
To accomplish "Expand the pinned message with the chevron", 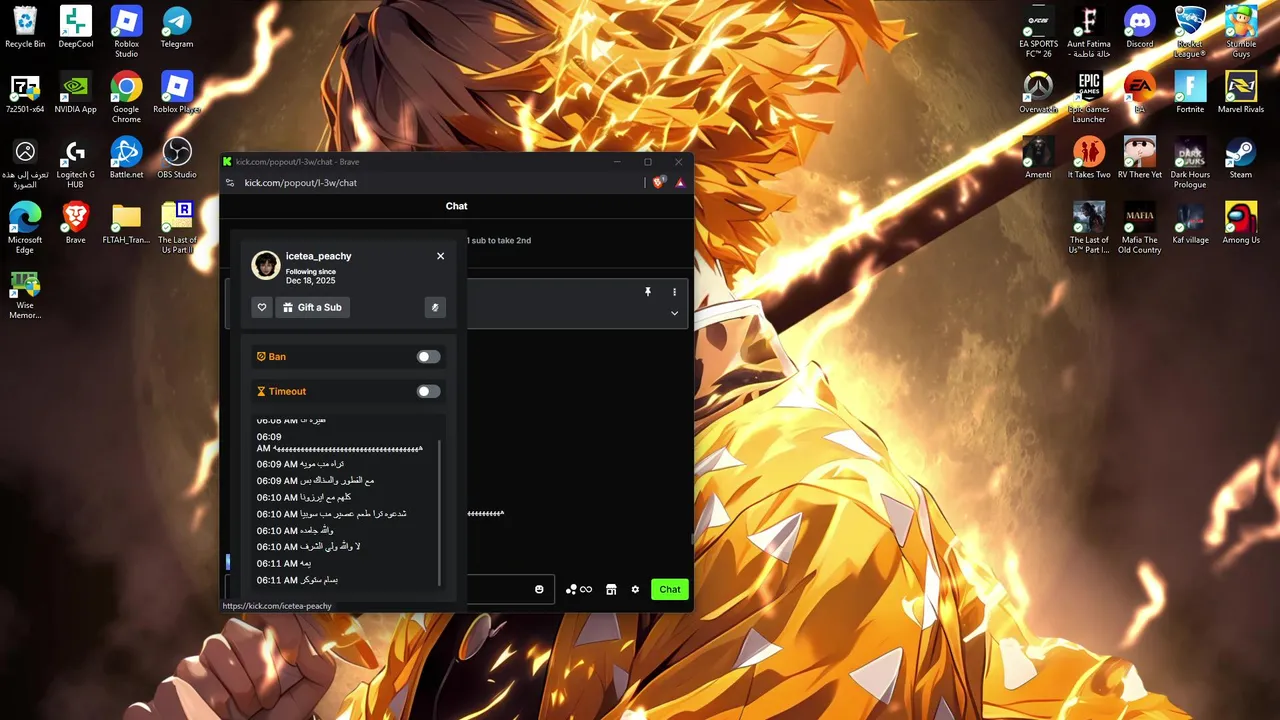I will point(674,313).
